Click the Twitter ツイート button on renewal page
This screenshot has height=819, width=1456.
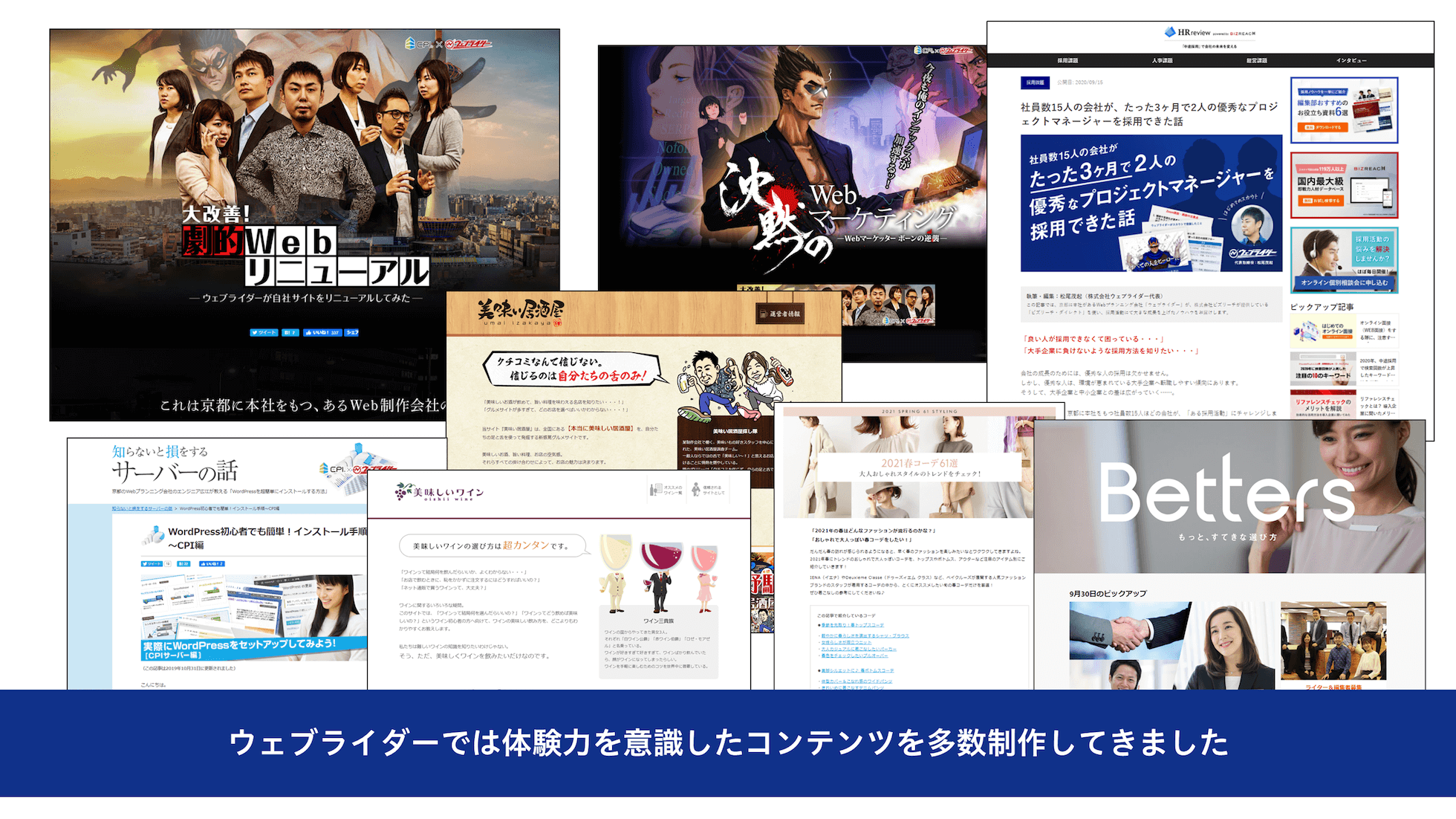pos(264,332)
